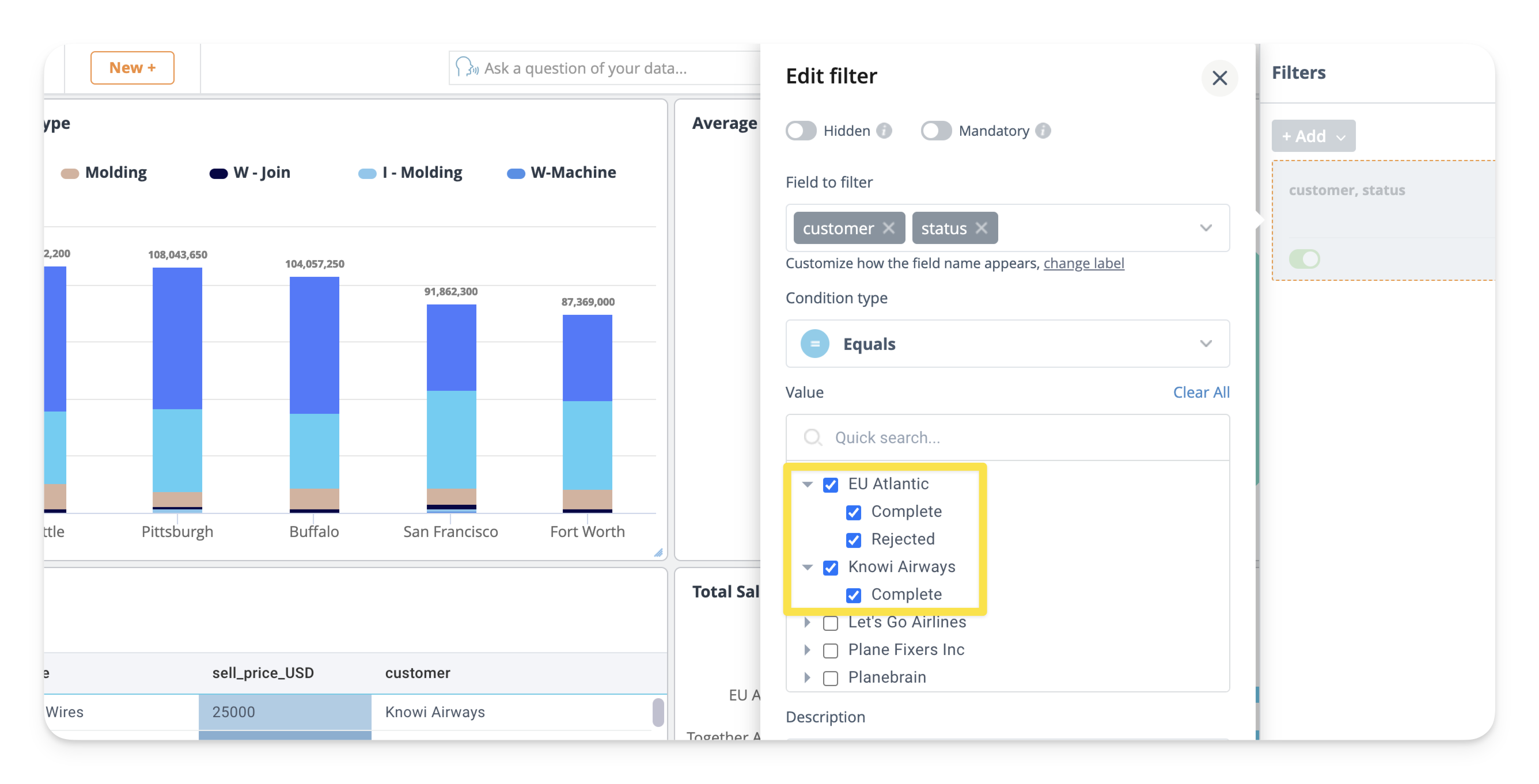Click the voice question icon in search bar
Image resolution: width=1539 pixels, height=784 pixels.
click(466, 67)
